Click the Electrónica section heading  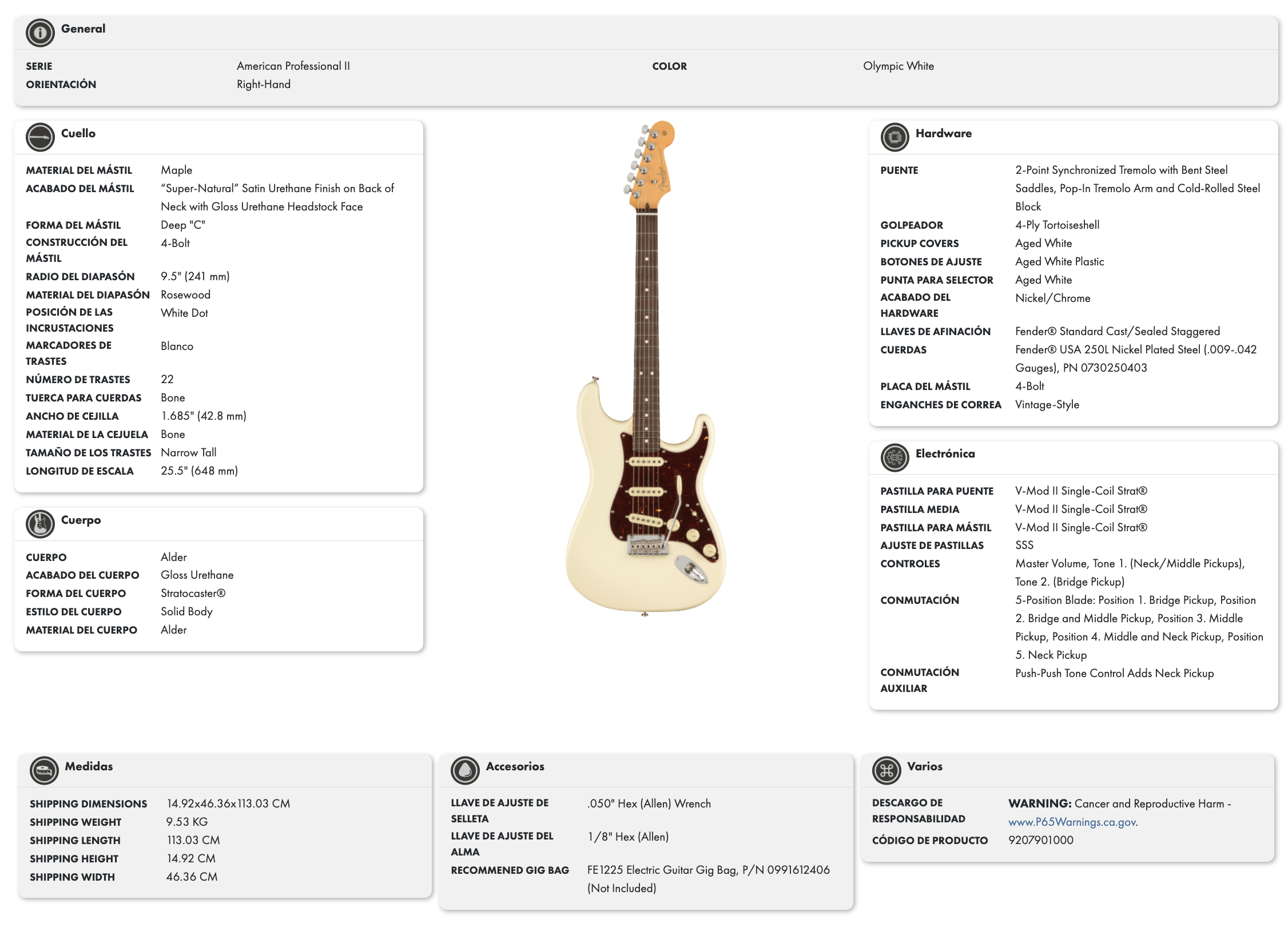click(945, 453)
